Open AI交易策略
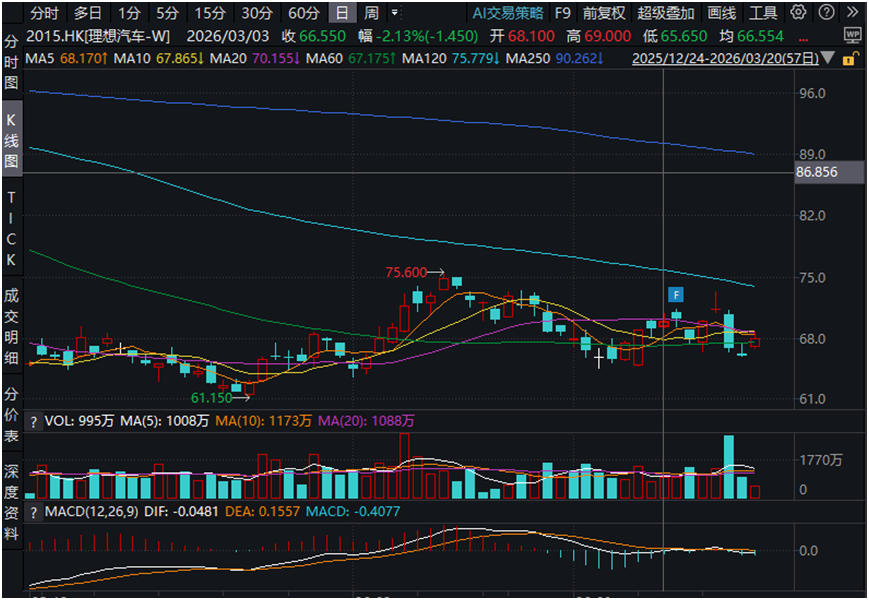This screenshot has width=869, height=600. 508,13
